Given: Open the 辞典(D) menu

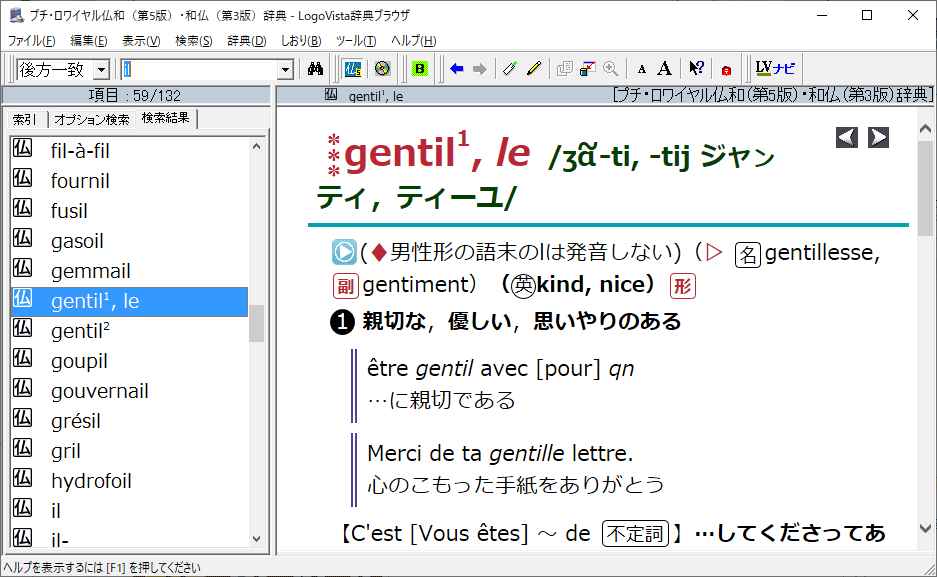Looking at the screenshot, I should [246, 41].
